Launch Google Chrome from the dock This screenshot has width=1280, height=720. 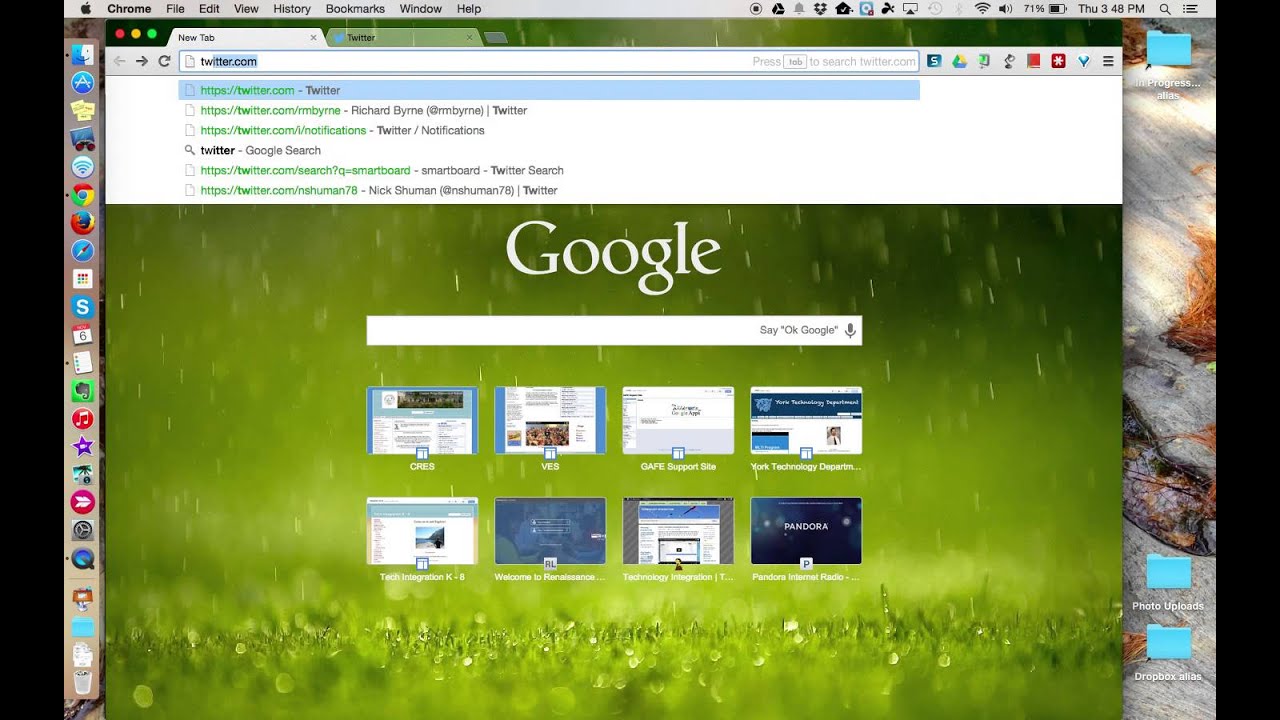pos(83,195)
